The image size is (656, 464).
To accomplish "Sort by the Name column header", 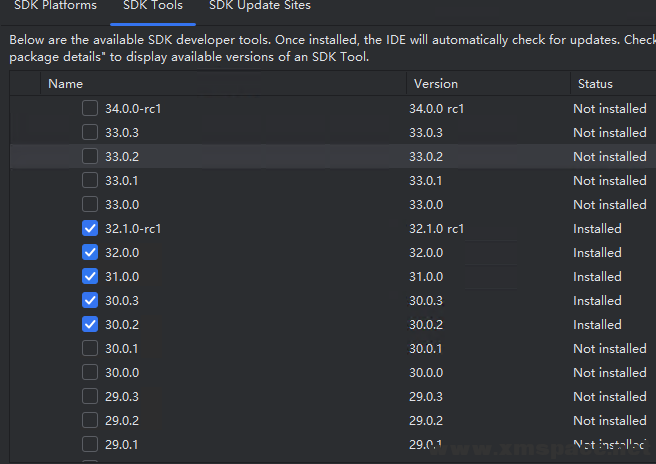I will point(66,84).
